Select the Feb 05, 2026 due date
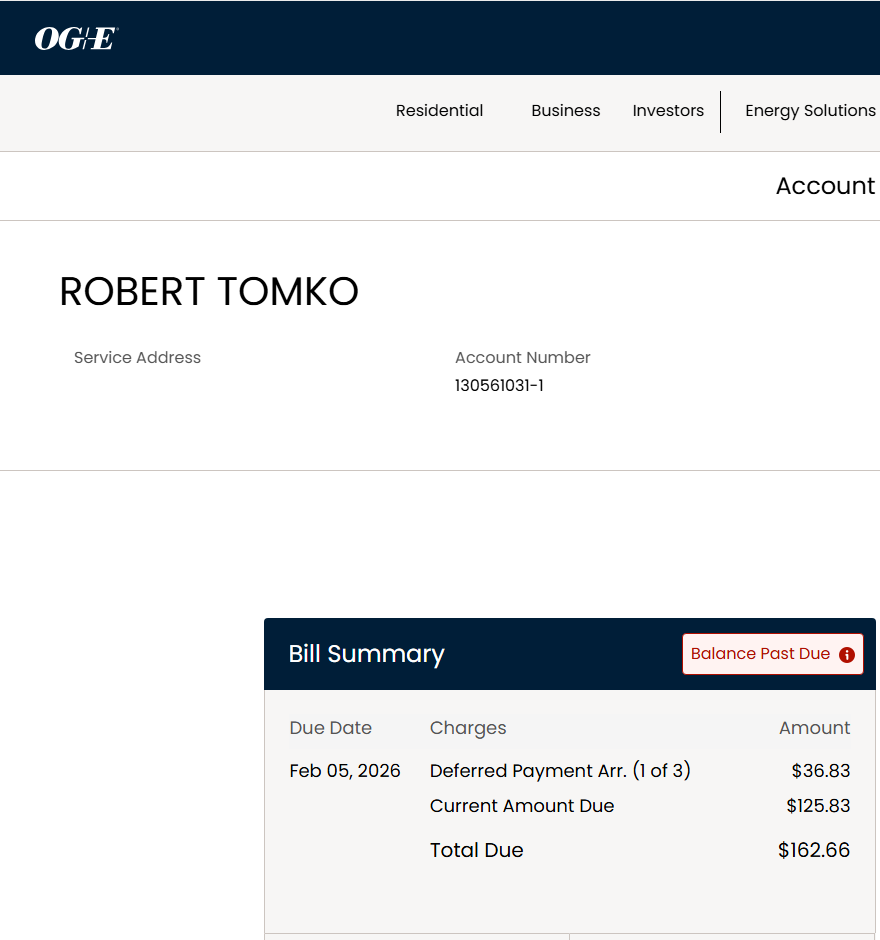The height and width of the screenshot is (940, 880). (x=345, y=771)
